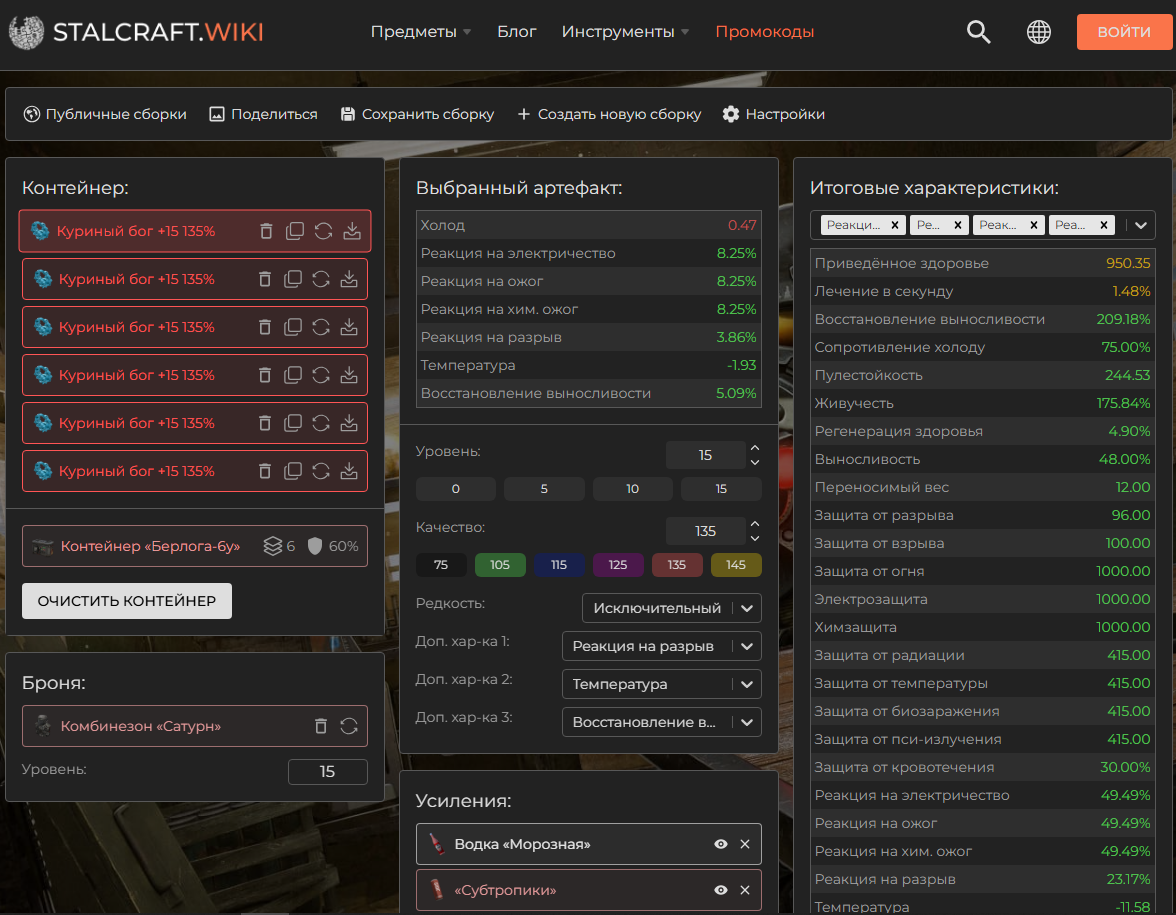This screenshot has width=1176, height=915.
Task: Open the Доп. хар-ка 3 dropdown
Action: pos(662,722)
